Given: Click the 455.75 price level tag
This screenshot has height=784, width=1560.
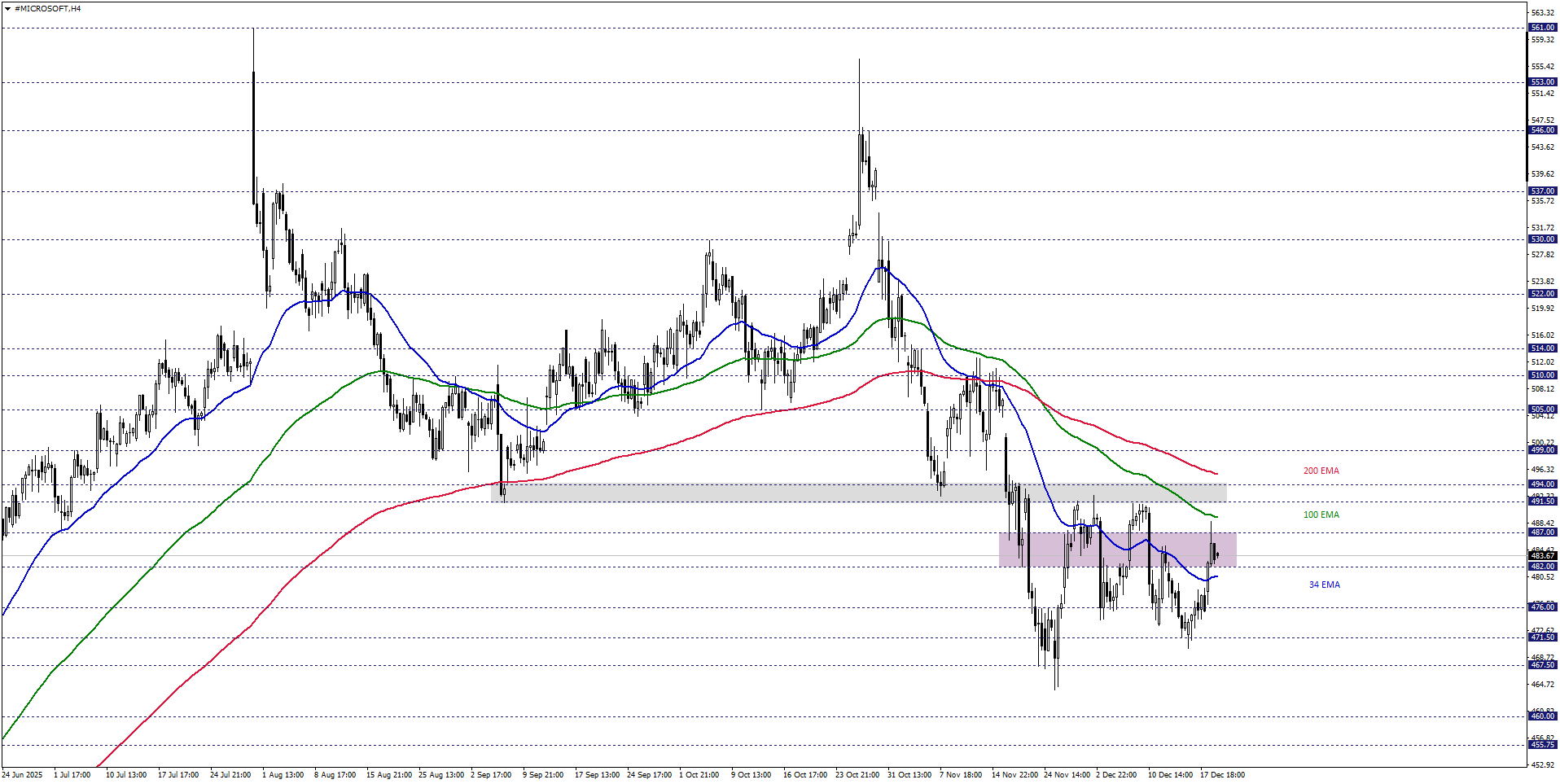Looking at the screenshot, I should [x=1542, y=745].
